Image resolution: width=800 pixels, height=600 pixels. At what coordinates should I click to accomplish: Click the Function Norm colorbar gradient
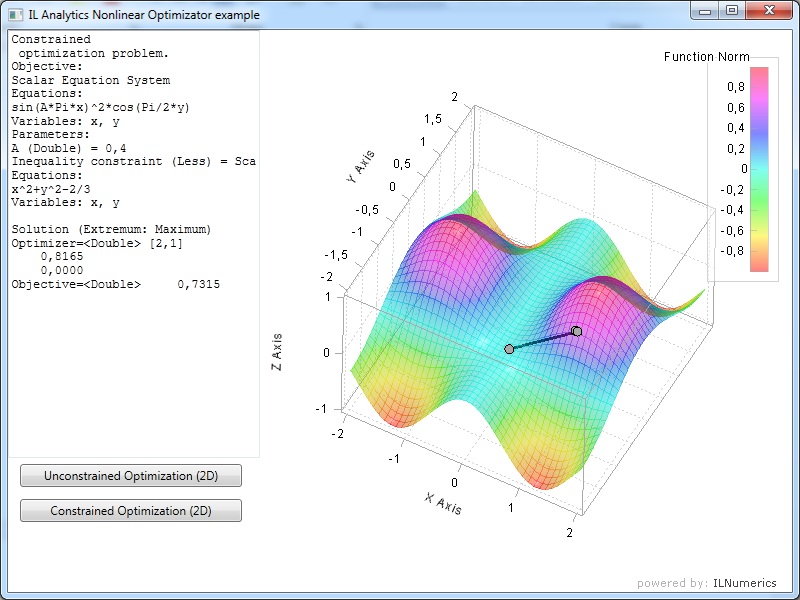click(x=759, y=169)
